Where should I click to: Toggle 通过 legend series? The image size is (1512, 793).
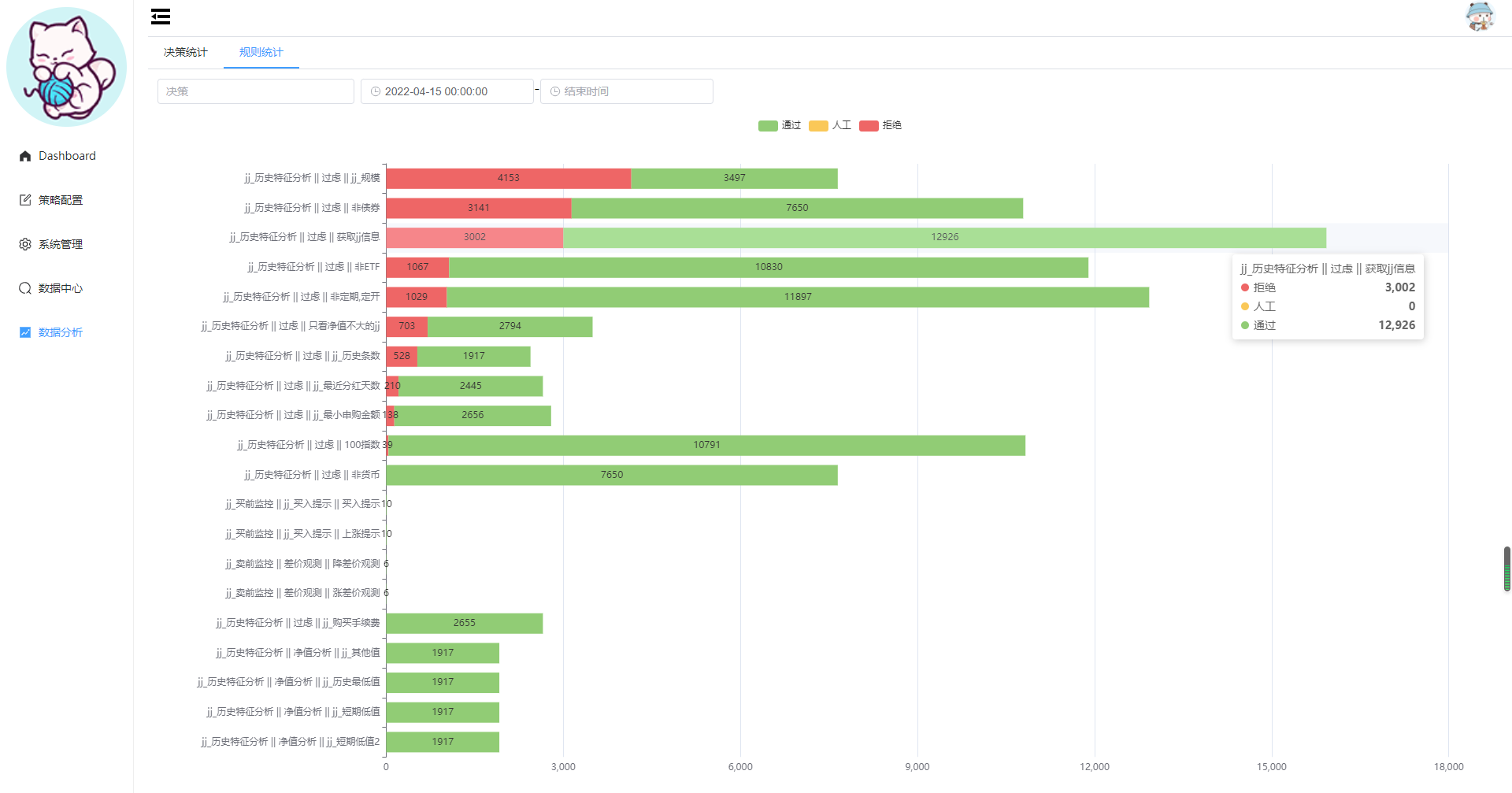coord(780,125)
